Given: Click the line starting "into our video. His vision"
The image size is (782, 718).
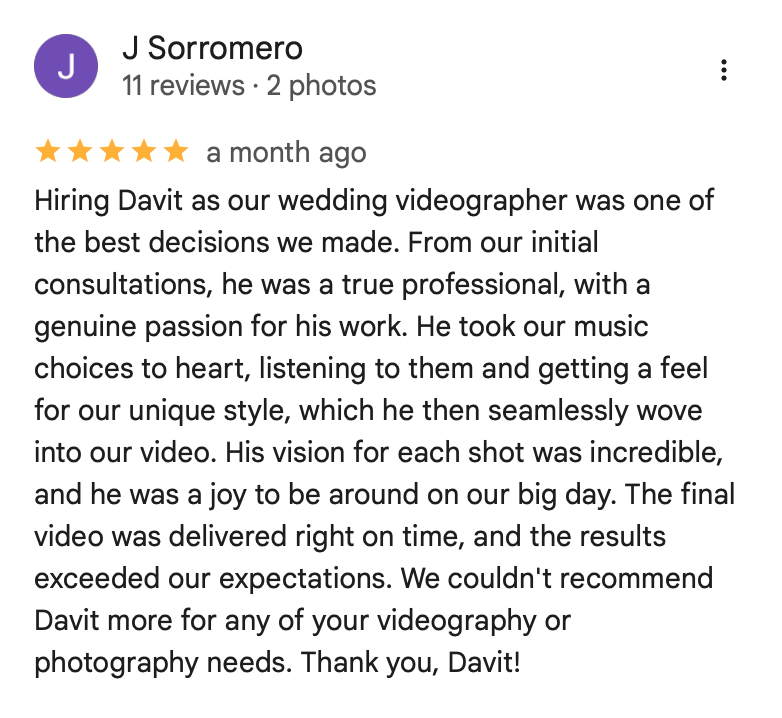Looking at the screenshot, I should coord(379,453).
